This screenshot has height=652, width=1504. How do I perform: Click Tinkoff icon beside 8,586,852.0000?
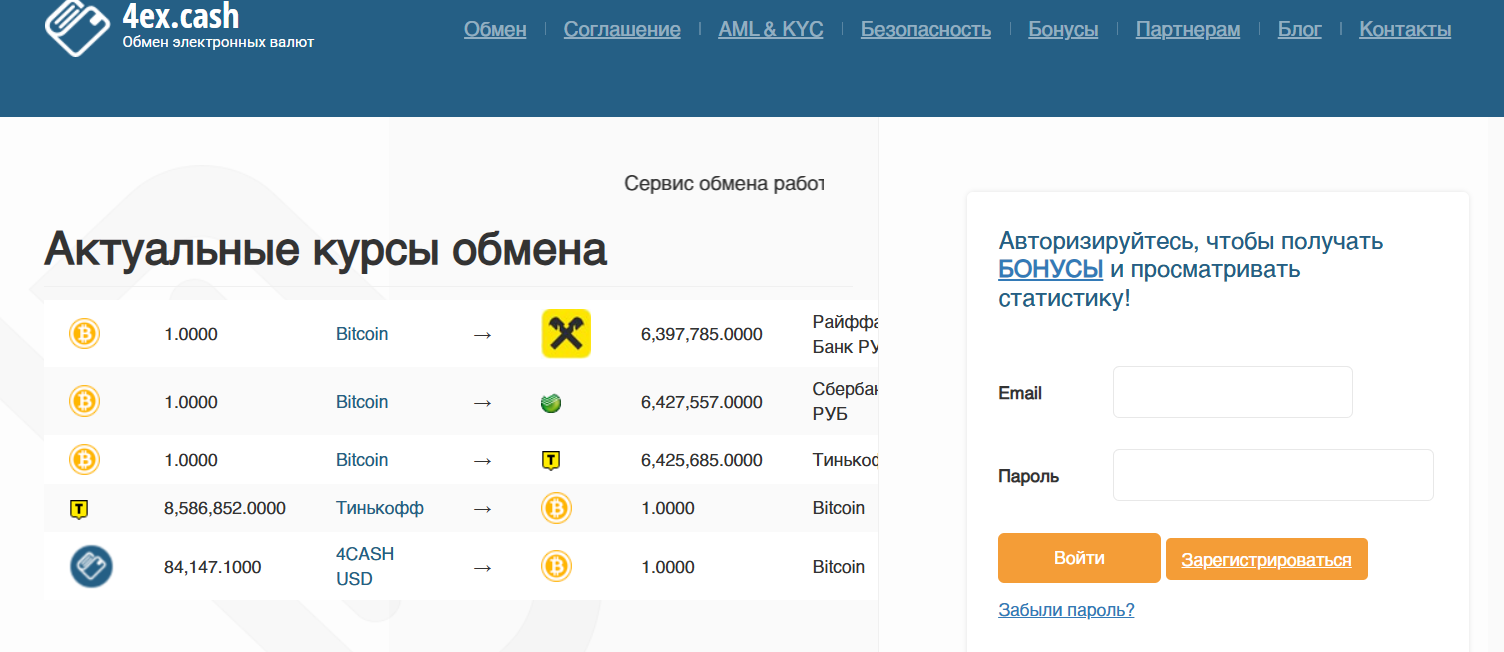[x=79, y=509]
